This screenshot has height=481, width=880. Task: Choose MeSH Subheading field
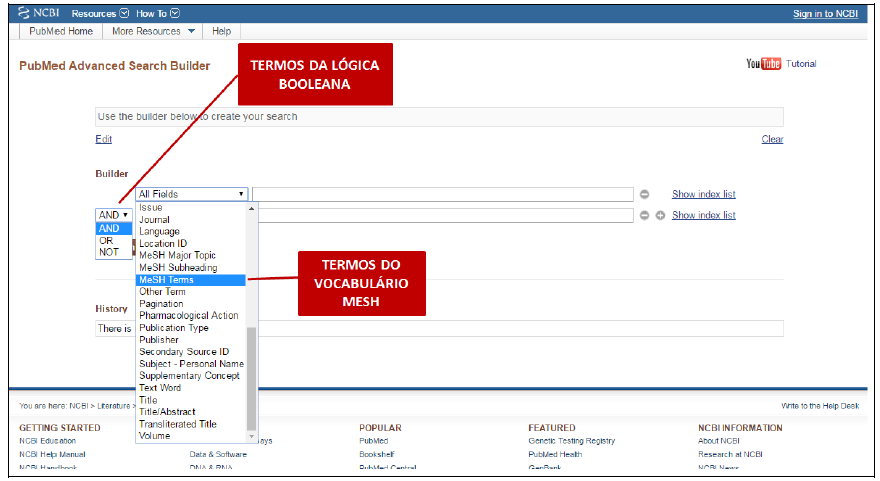coord(190,268)
